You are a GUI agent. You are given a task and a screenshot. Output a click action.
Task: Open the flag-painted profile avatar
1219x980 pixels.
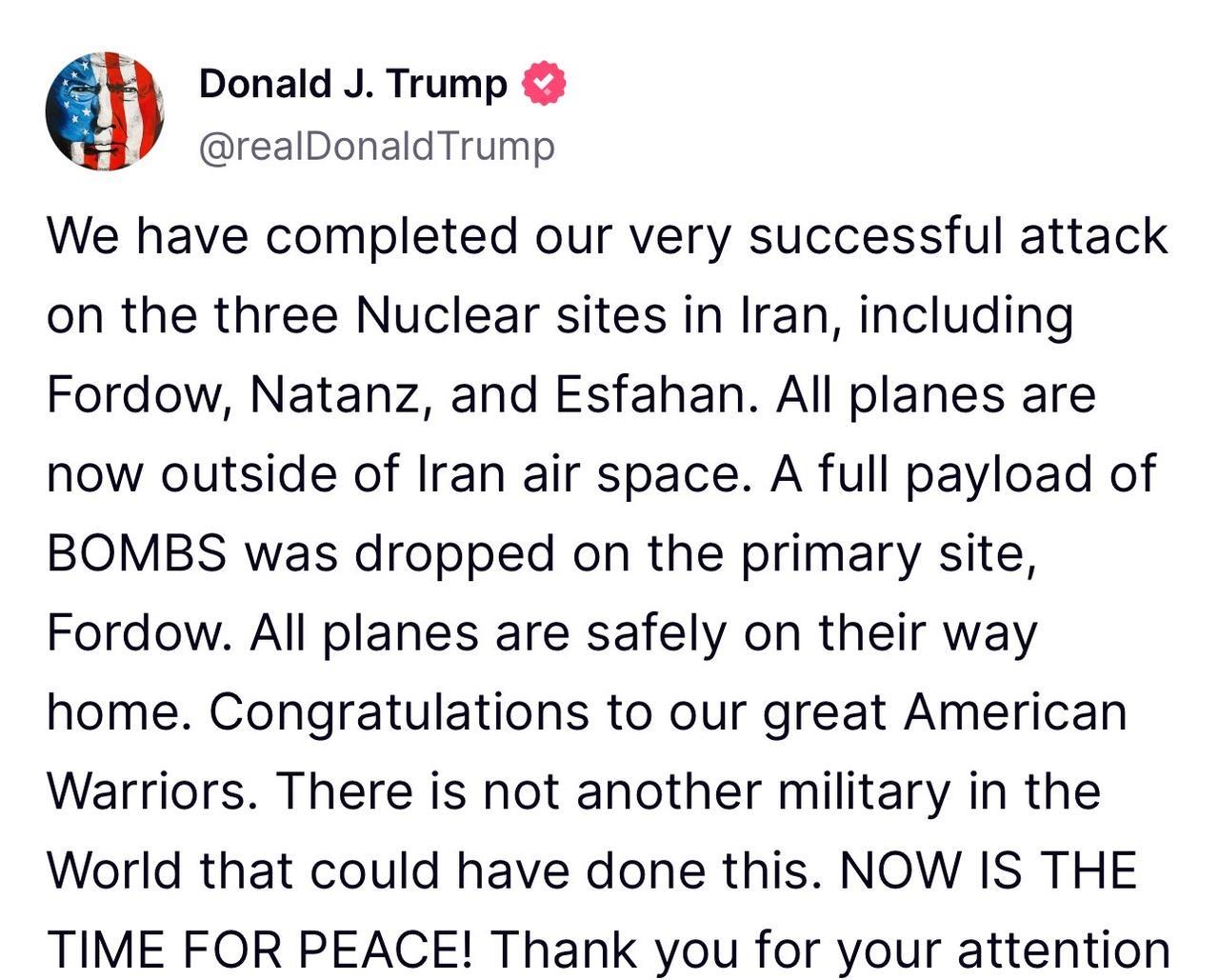[105, 111]
